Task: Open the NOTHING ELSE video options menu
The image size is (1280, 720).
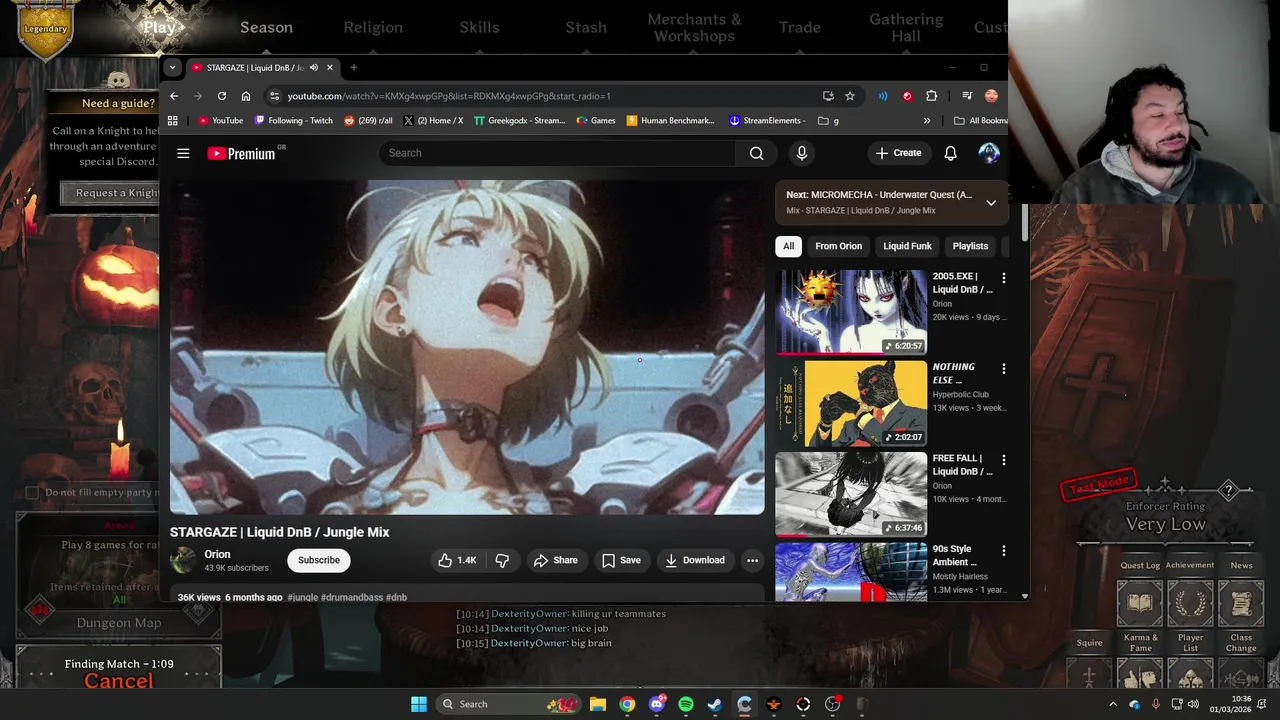Action: coord(1003,369)
